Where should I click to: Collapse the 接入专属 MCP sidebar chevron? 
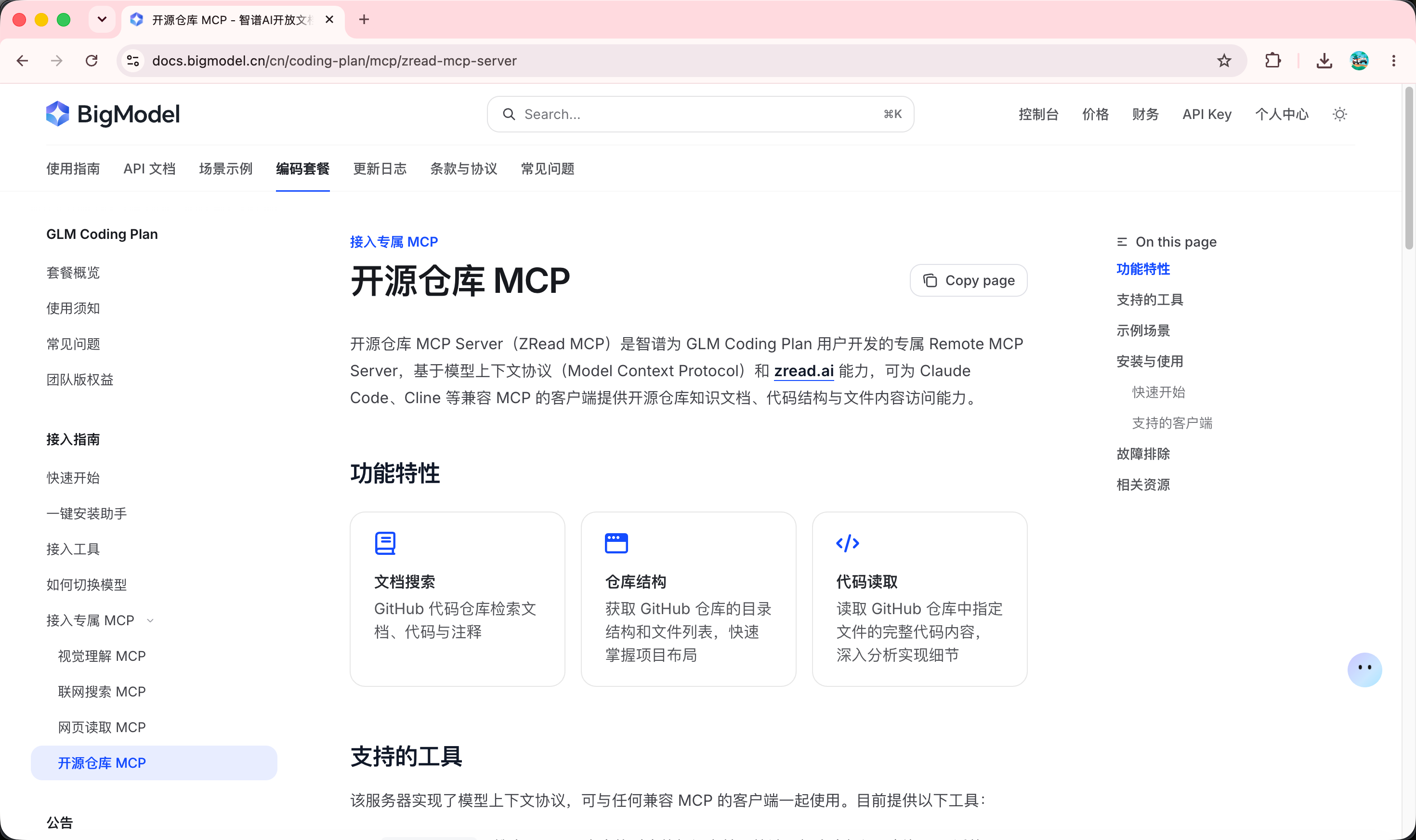(150, 621)
